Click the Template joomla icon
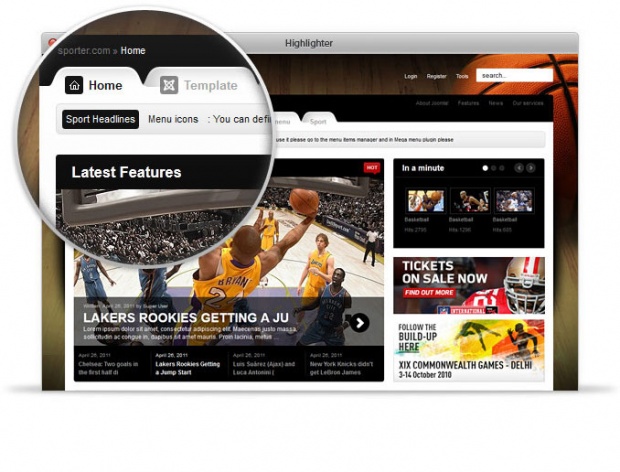The width and height of the screenshot is (620, 472). tap(169, 85)
